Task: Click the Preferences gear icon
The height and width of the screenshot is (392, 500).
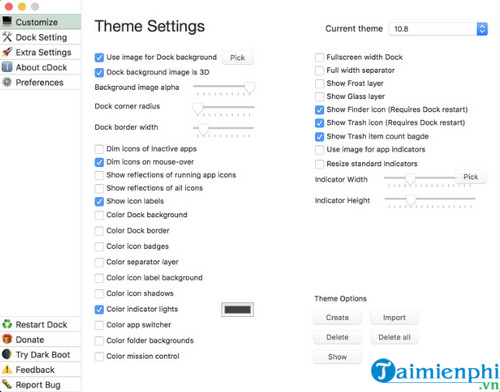Action: click(7, 82)
